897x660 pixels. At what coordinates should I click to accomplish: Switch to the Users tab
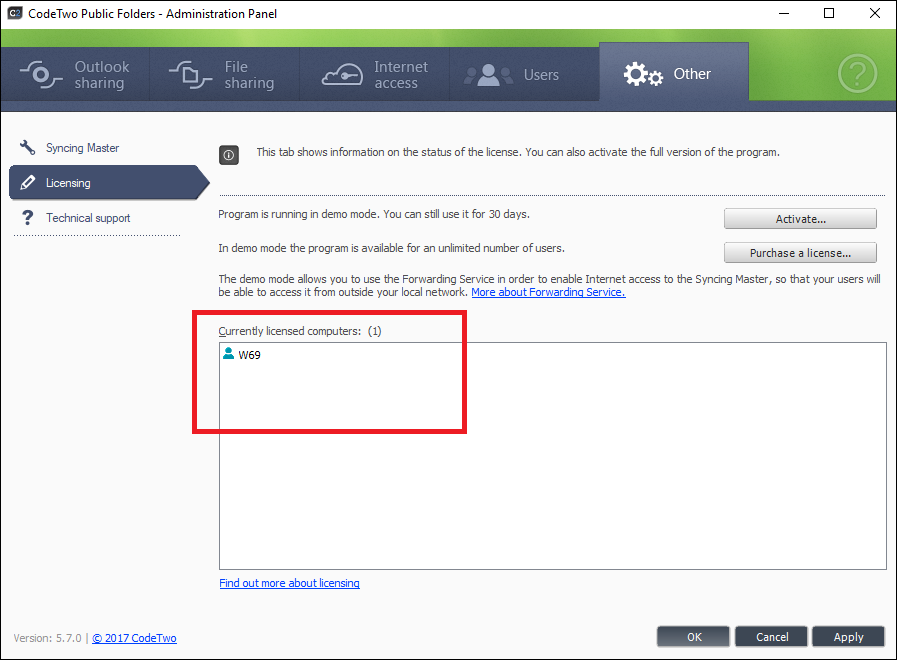[x=525, y=74]
